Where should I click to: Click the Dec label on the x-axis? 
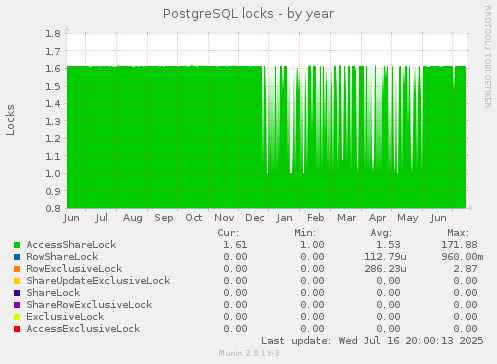click(255, 218)
